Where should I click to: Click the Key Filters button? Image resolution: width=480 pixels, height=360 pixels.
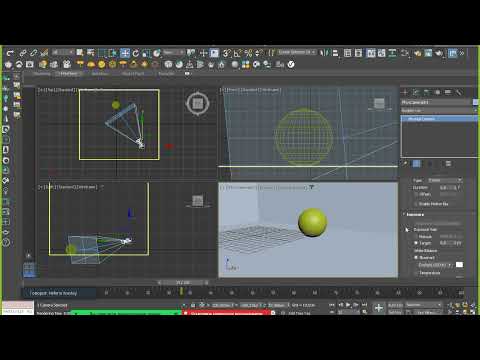coord(427,312)
